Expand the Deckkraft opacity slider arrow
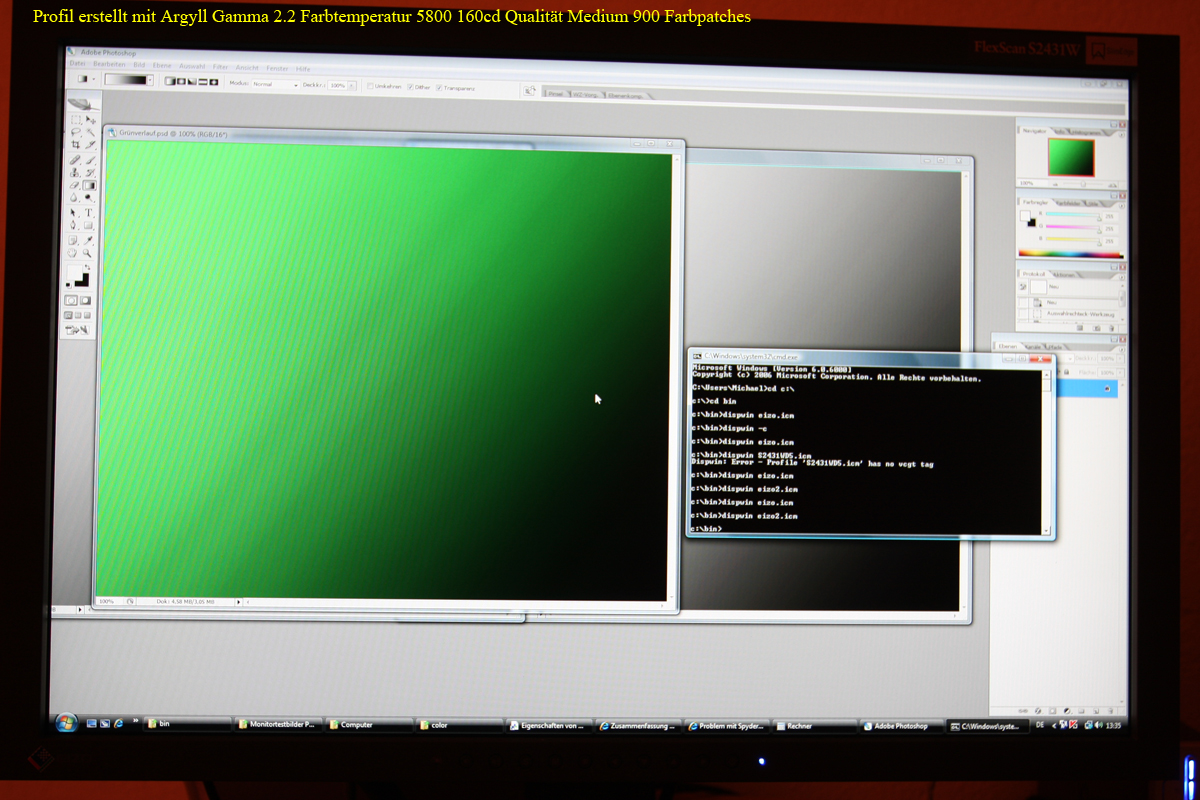The height and width of the screenshot is (800, 1200). 352,86
